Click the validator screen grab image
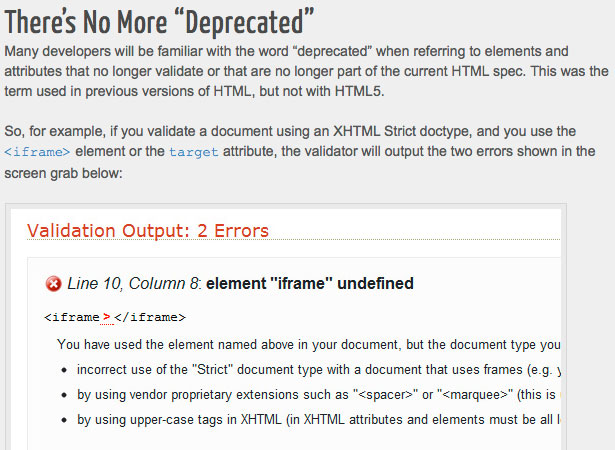The image size is (615, 450). [x=286, y=327]
